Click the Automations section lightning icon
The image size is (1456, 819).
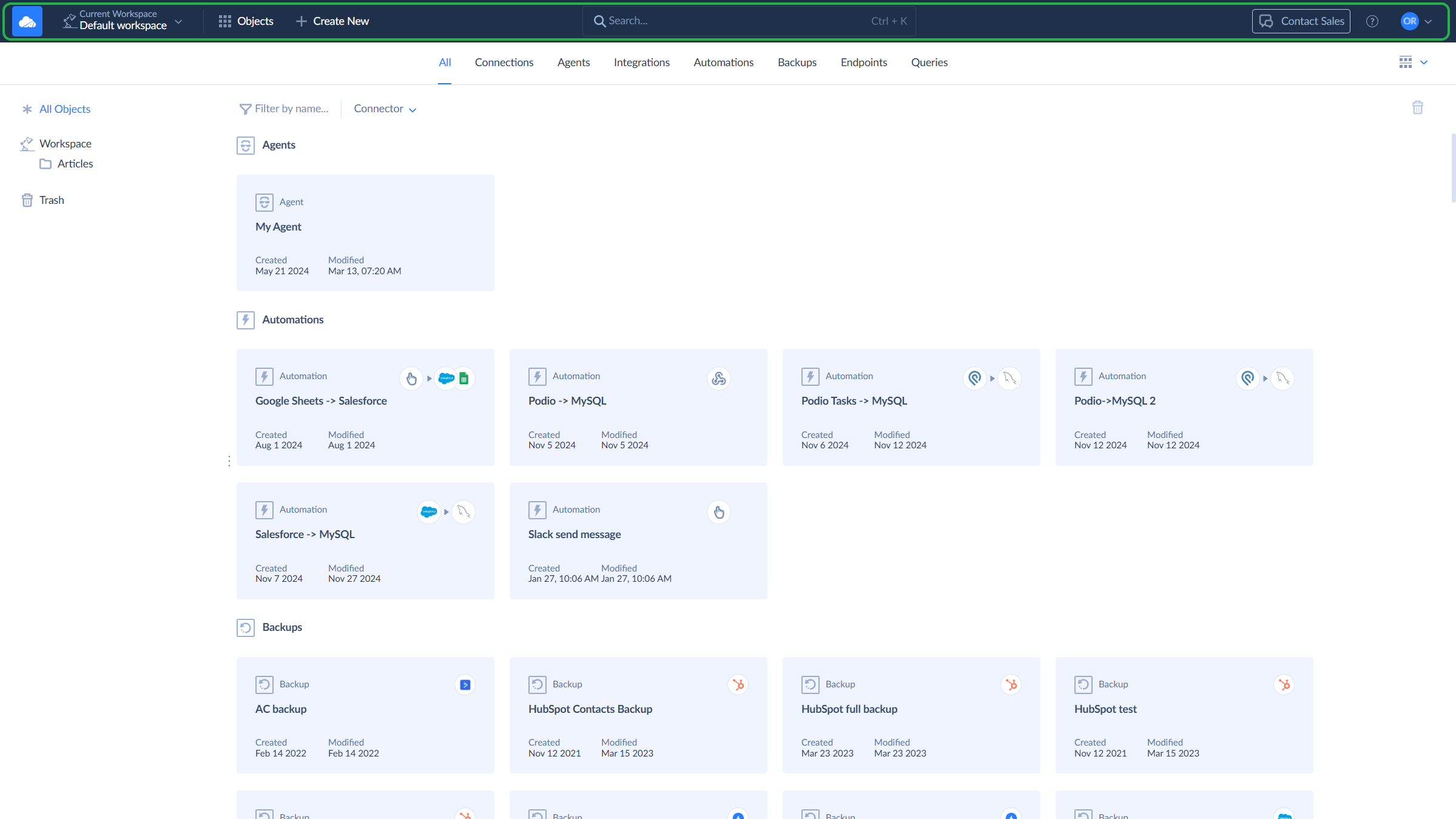[x=245, y=320]
